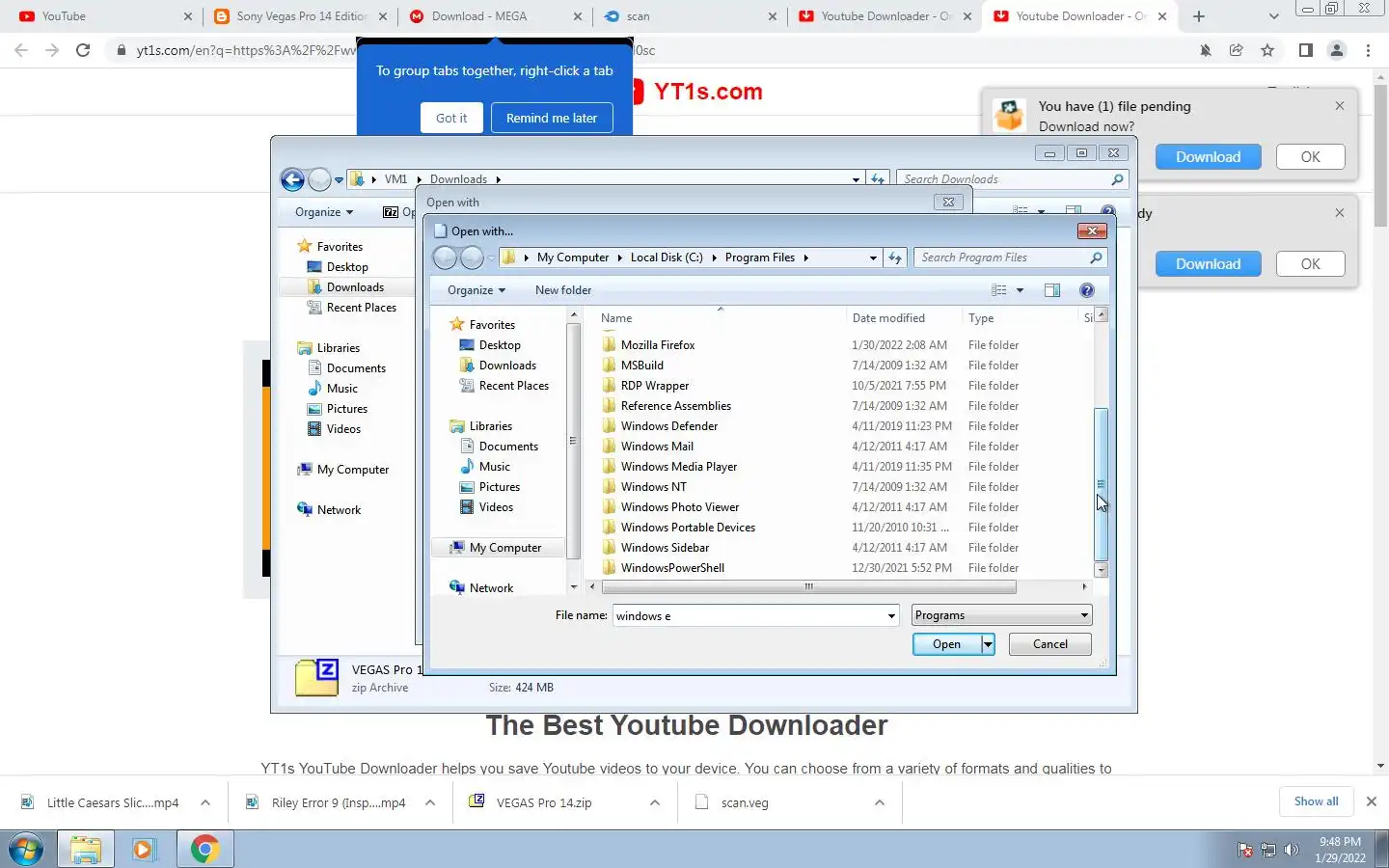Select the Windows NT folder
The image size is (1389, 868).
(x=653, y=487)
